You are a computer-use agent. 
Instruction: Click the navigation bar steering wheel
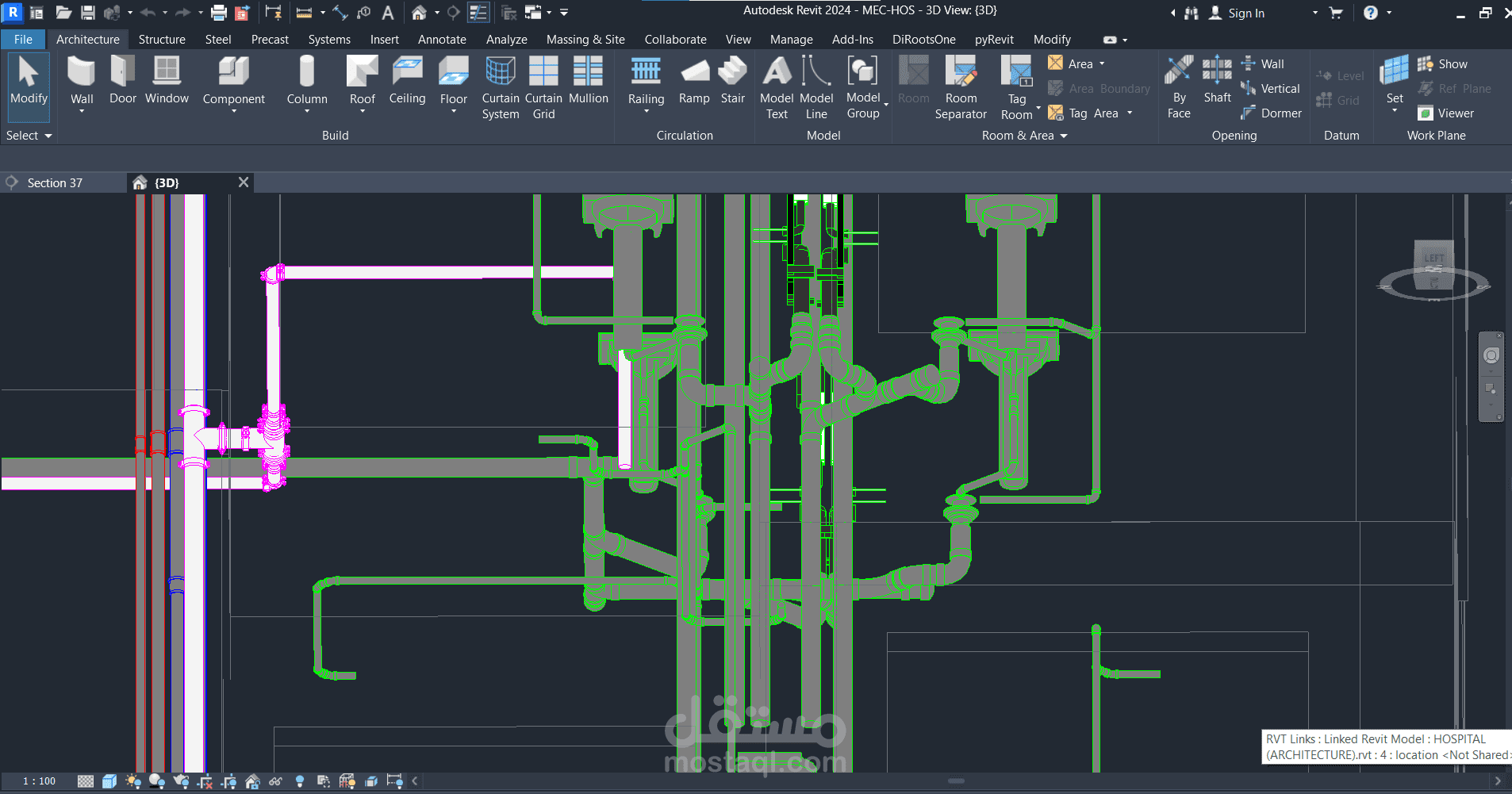[x=1491, y=355]
